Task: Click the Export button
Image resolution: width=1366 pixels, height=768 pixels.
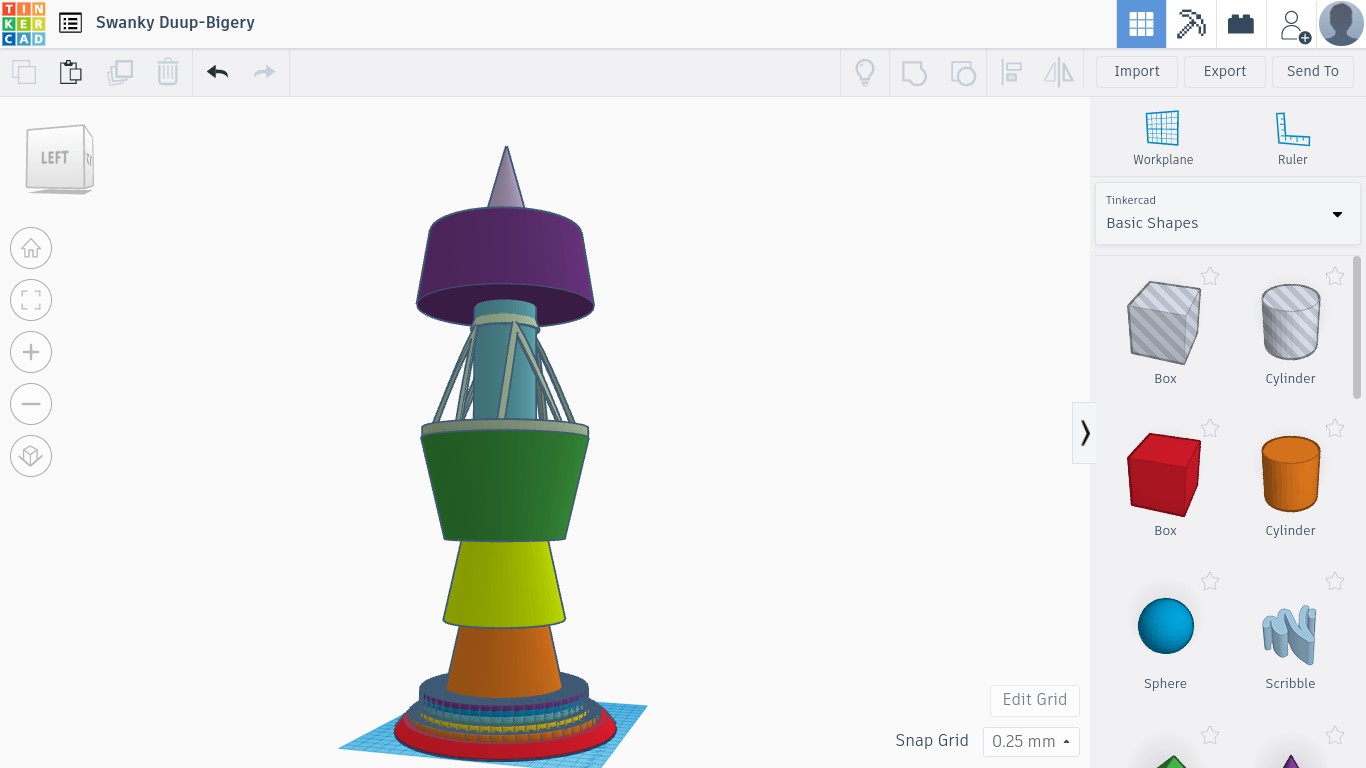Action: 1224,71
